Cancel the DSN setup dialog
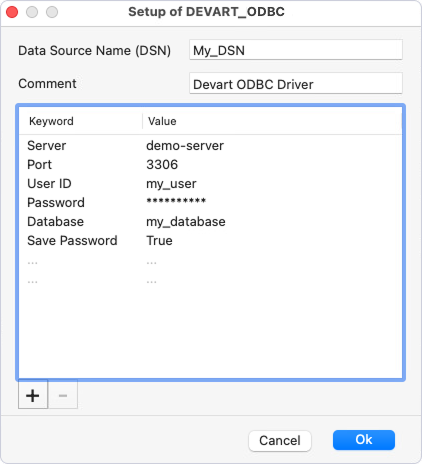 click(x=280, y=441)
